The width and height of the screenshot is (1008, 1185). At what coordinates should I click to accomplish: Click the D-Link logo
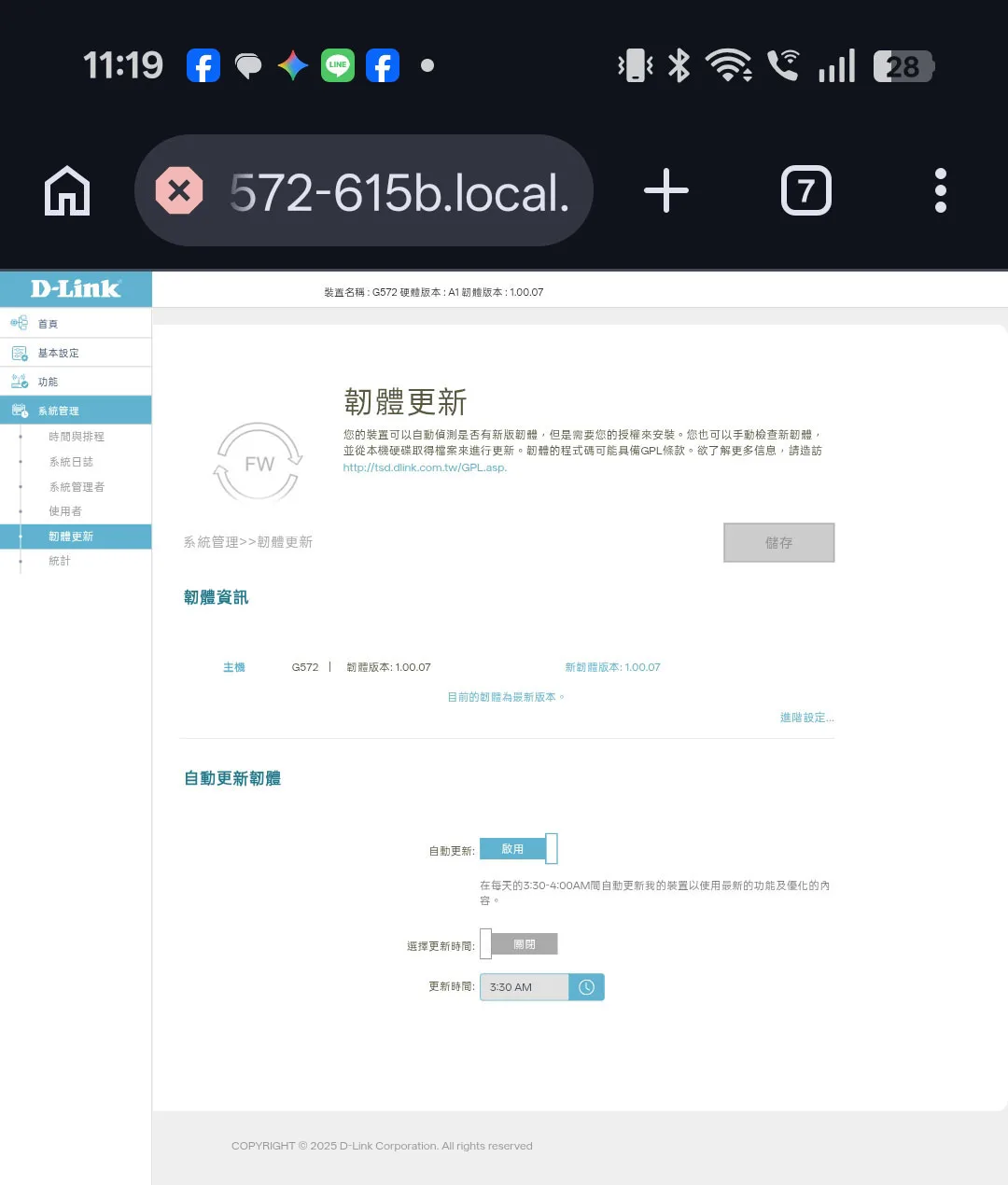[76, 288]
